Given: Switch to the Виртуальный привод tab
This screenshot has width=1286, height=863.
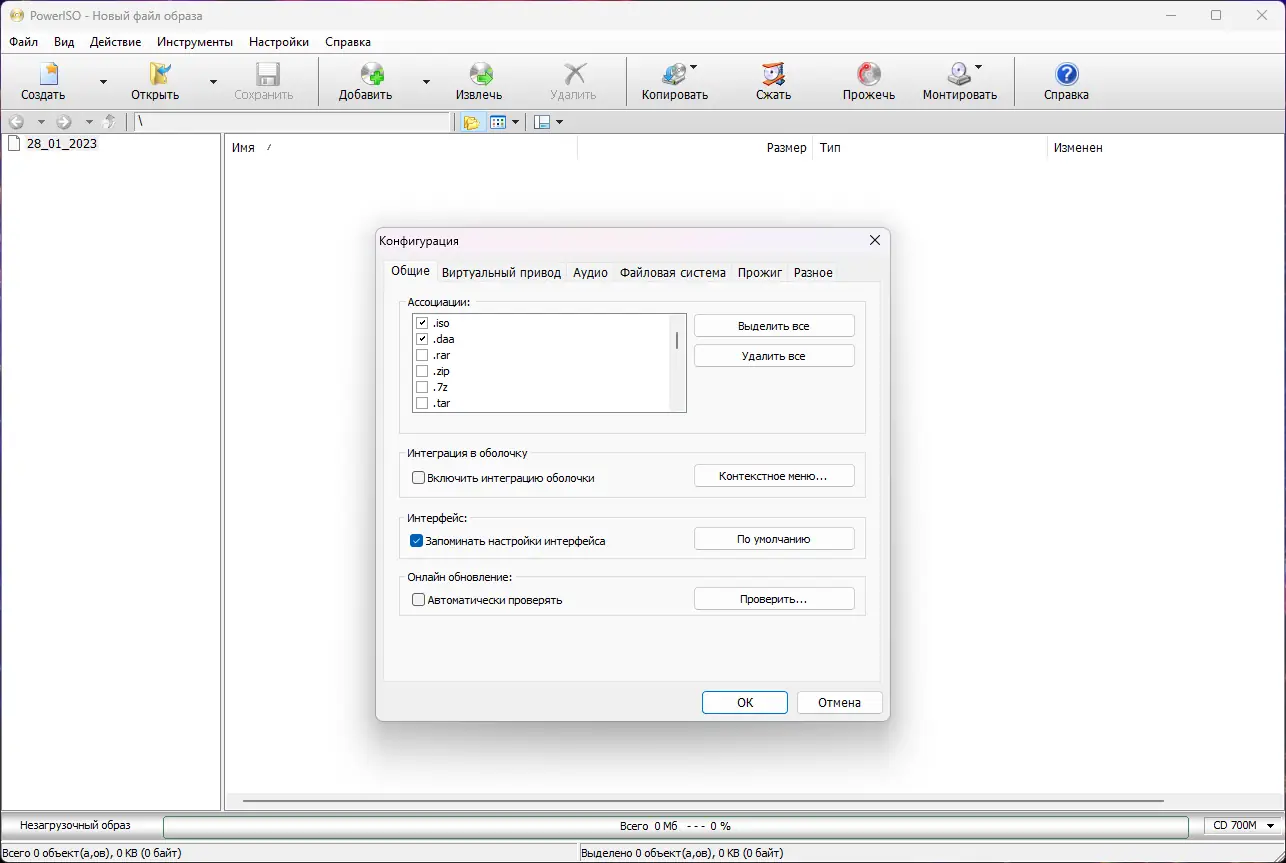Looking at the screenshot, I should [501, 273].
